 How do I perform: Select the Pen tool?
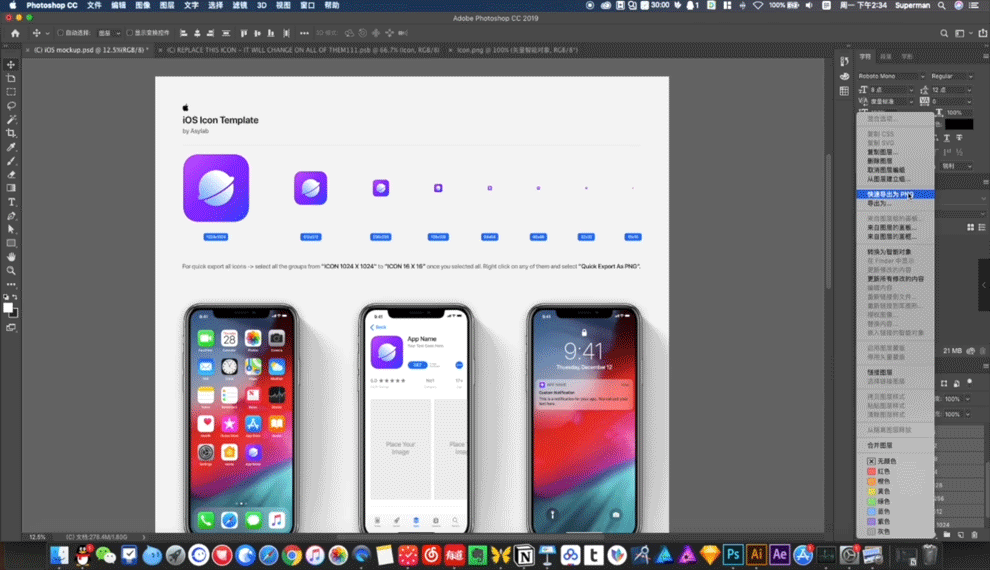click(11, 216)
